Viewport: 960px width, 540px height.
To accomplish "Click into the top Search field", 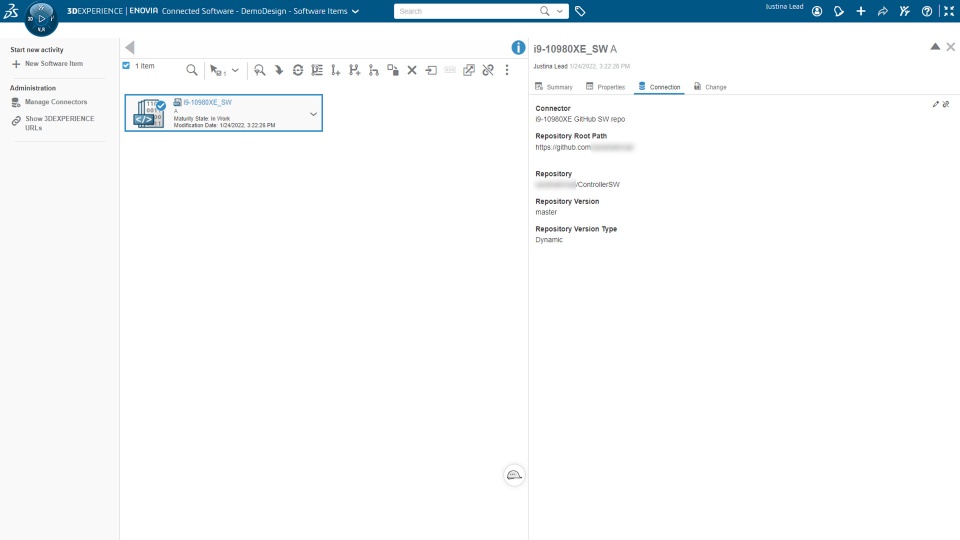I will point(465,11).
